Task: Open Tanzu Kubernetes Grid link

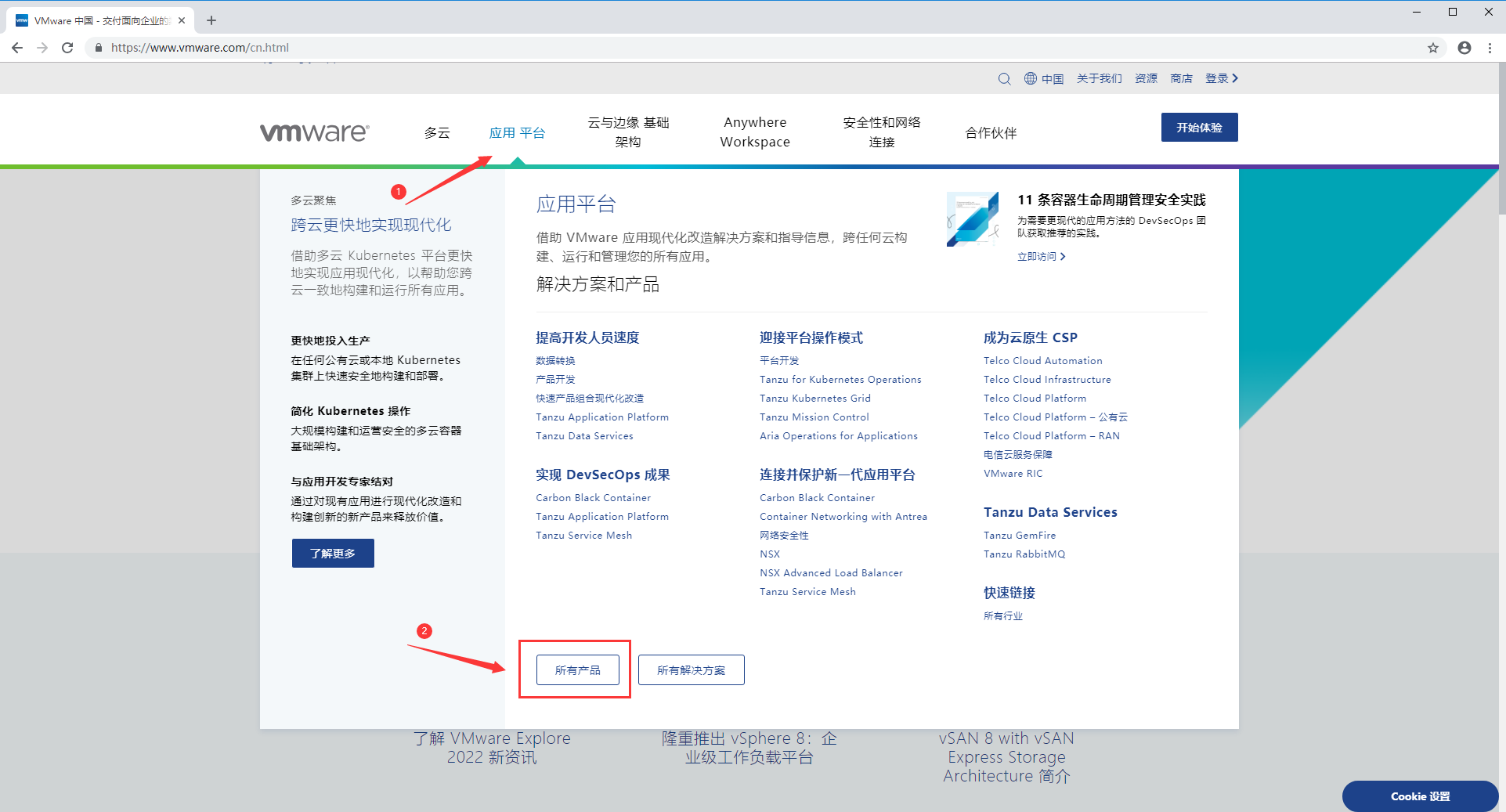Action: click(815, 399)
